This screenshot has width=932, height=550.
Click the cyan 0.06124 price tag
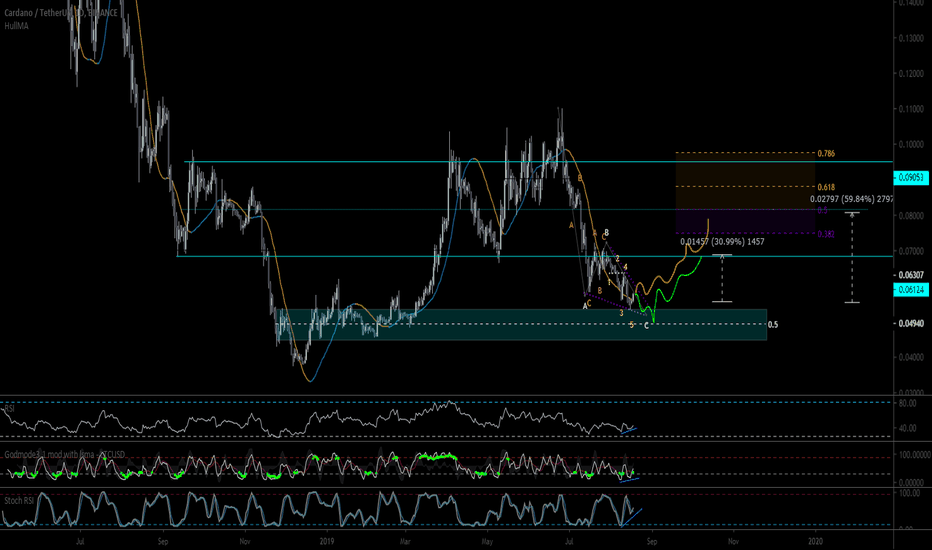click(911, 290)
